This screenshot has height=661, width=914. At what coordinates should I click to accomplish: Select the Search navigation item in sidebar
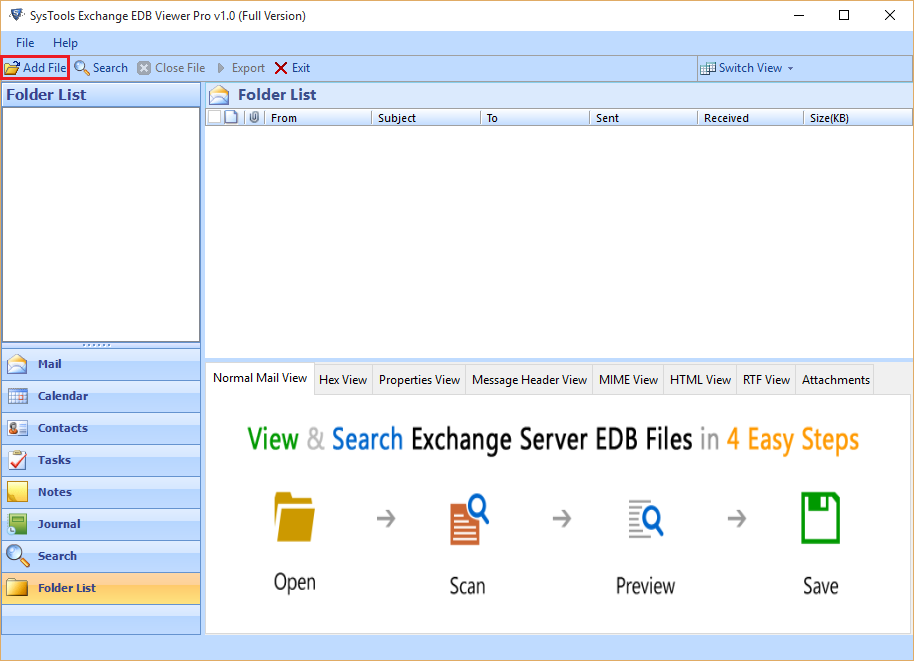[x=101, y=557]
